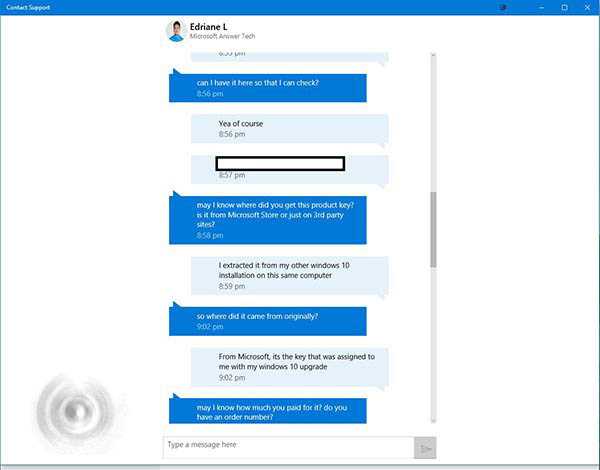Click 'Microsoft Answer Tech' subtitle
Viewport: 600px width, 470px height.
click(x=222, y=36)
